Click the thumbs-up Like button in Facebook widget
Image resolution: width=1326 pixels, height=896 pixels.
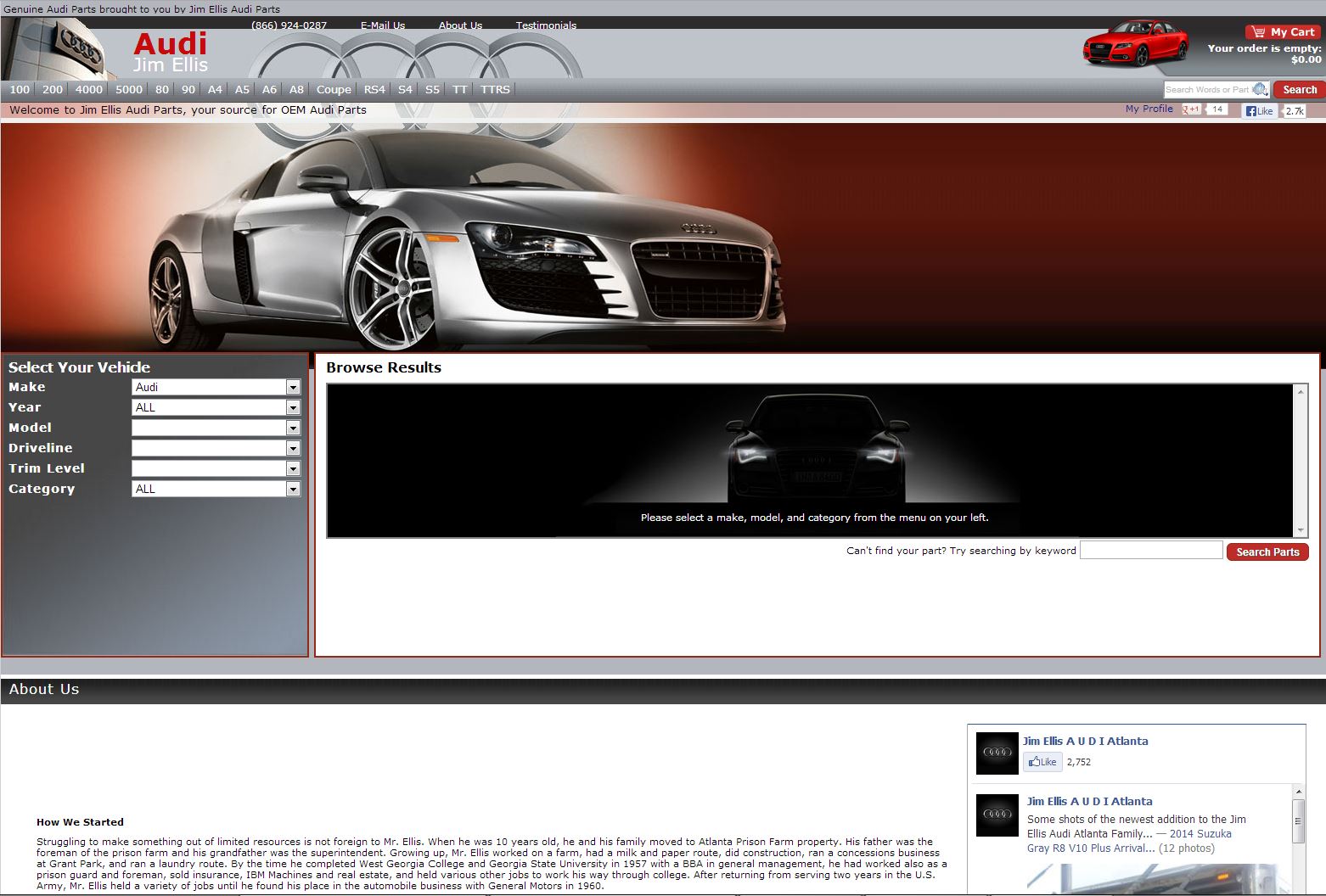(x=1042, y=762)
